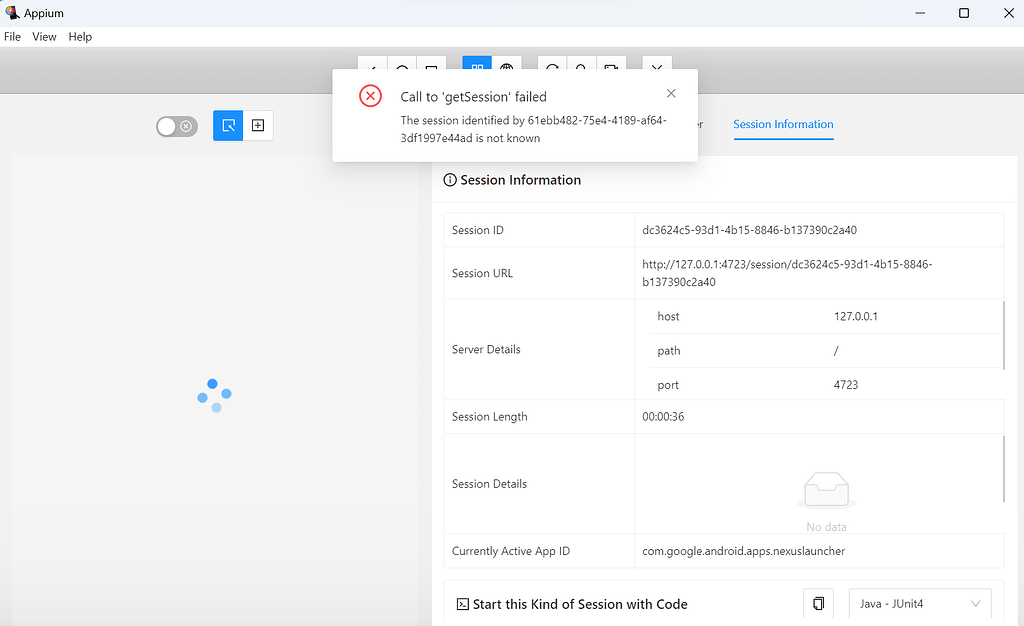Click the Server Details table scrollbar
Viewport: 1024px width, 626px height.
[x=1004, y=334]
